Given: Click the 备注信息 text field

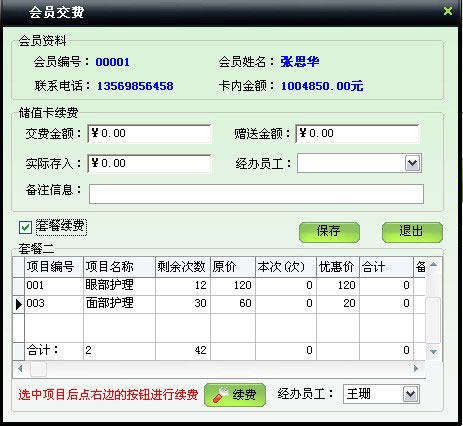Looking at the screenshot, I should tap(256, 194).
